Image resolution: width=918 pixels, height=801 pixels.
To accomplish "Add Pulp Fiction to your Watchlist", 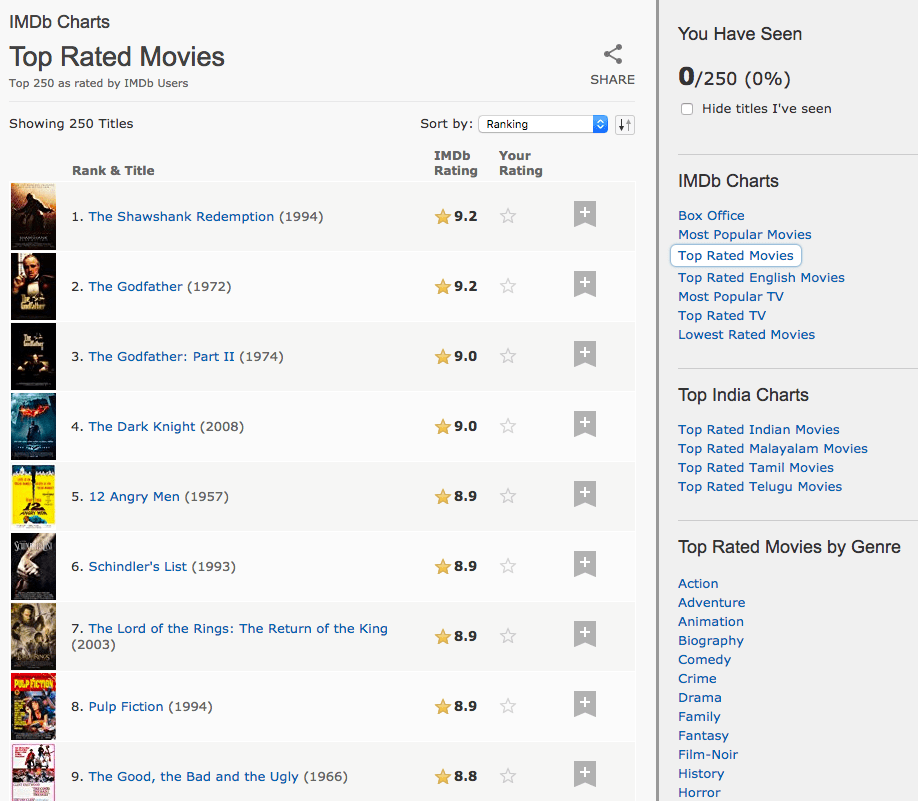I will (584, 704).
